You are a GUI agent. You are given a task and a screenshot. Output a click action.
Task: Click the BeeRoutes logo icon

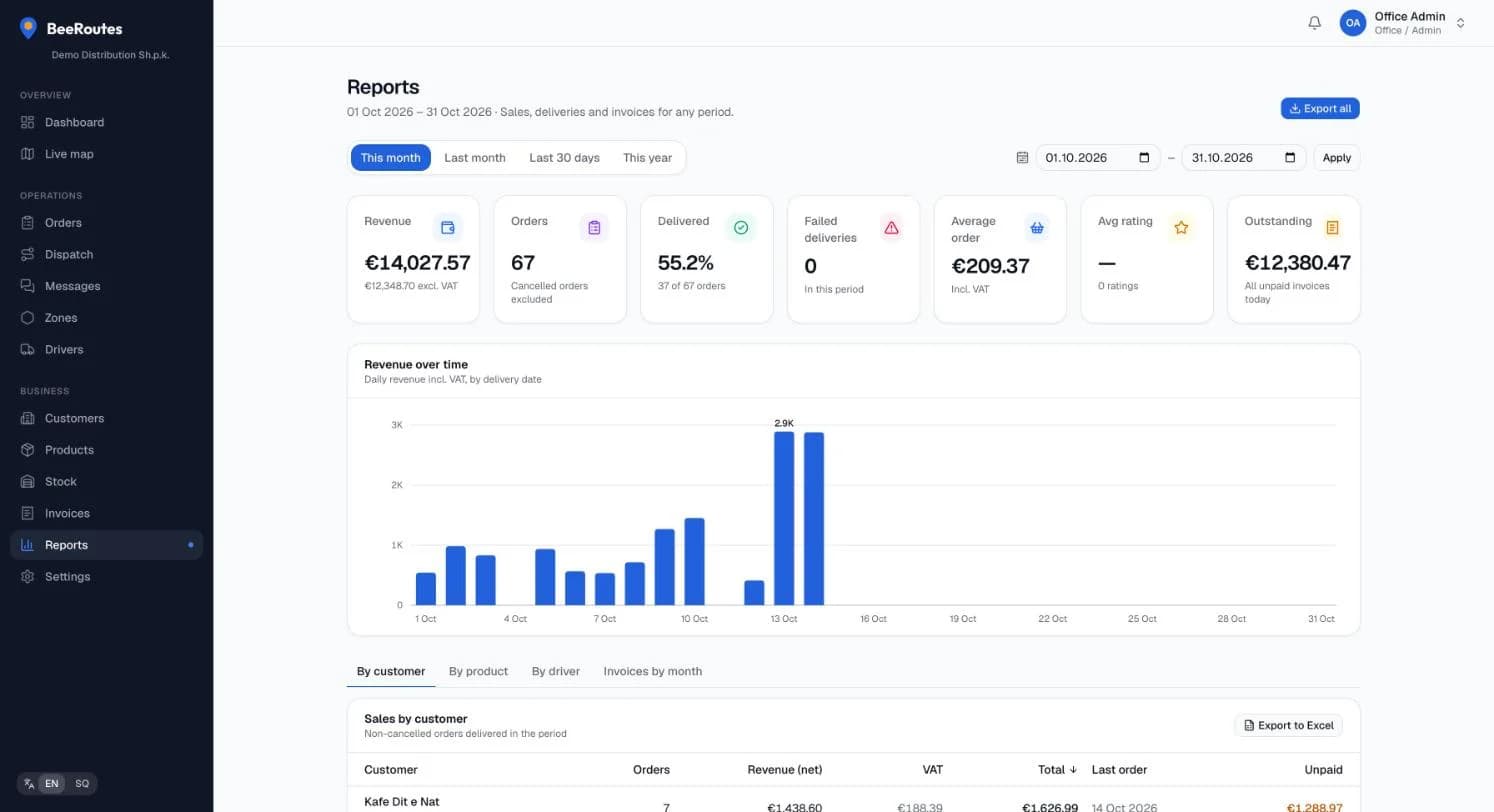pos(28,28)
